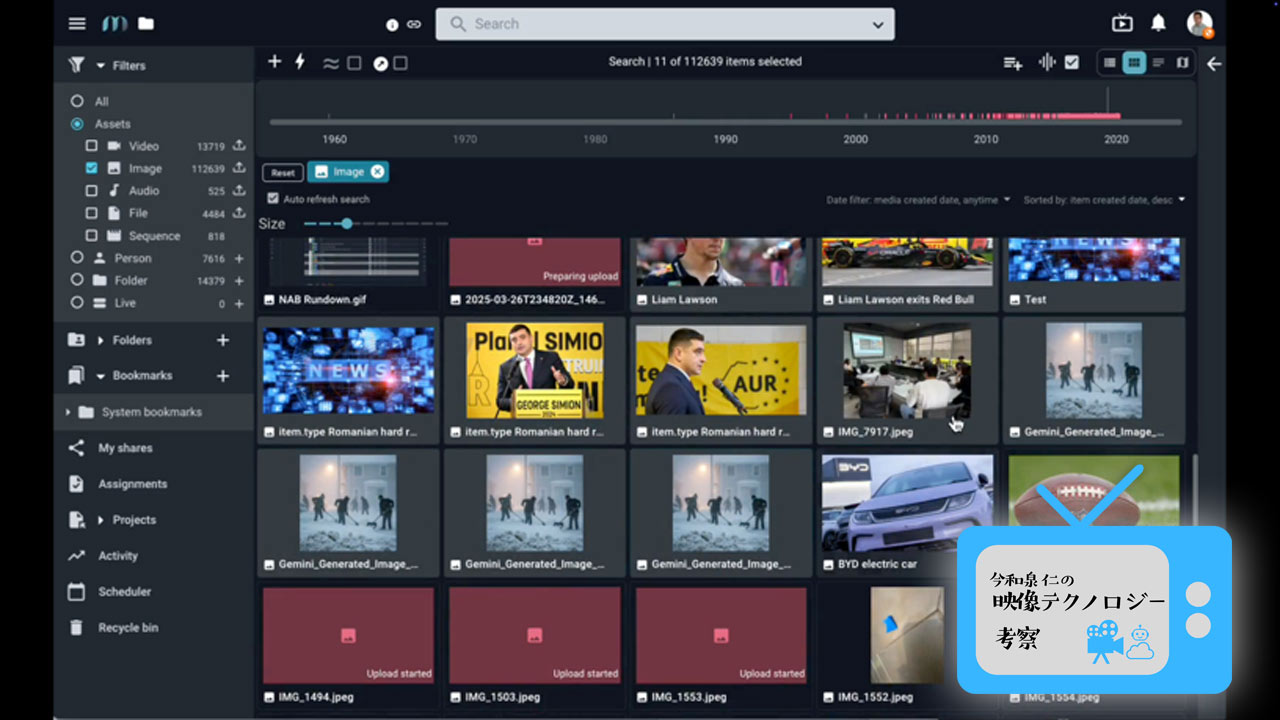Add a new Folder in Folder filter row
Viewport: 1280px width, 720px height.
(239, 281)
